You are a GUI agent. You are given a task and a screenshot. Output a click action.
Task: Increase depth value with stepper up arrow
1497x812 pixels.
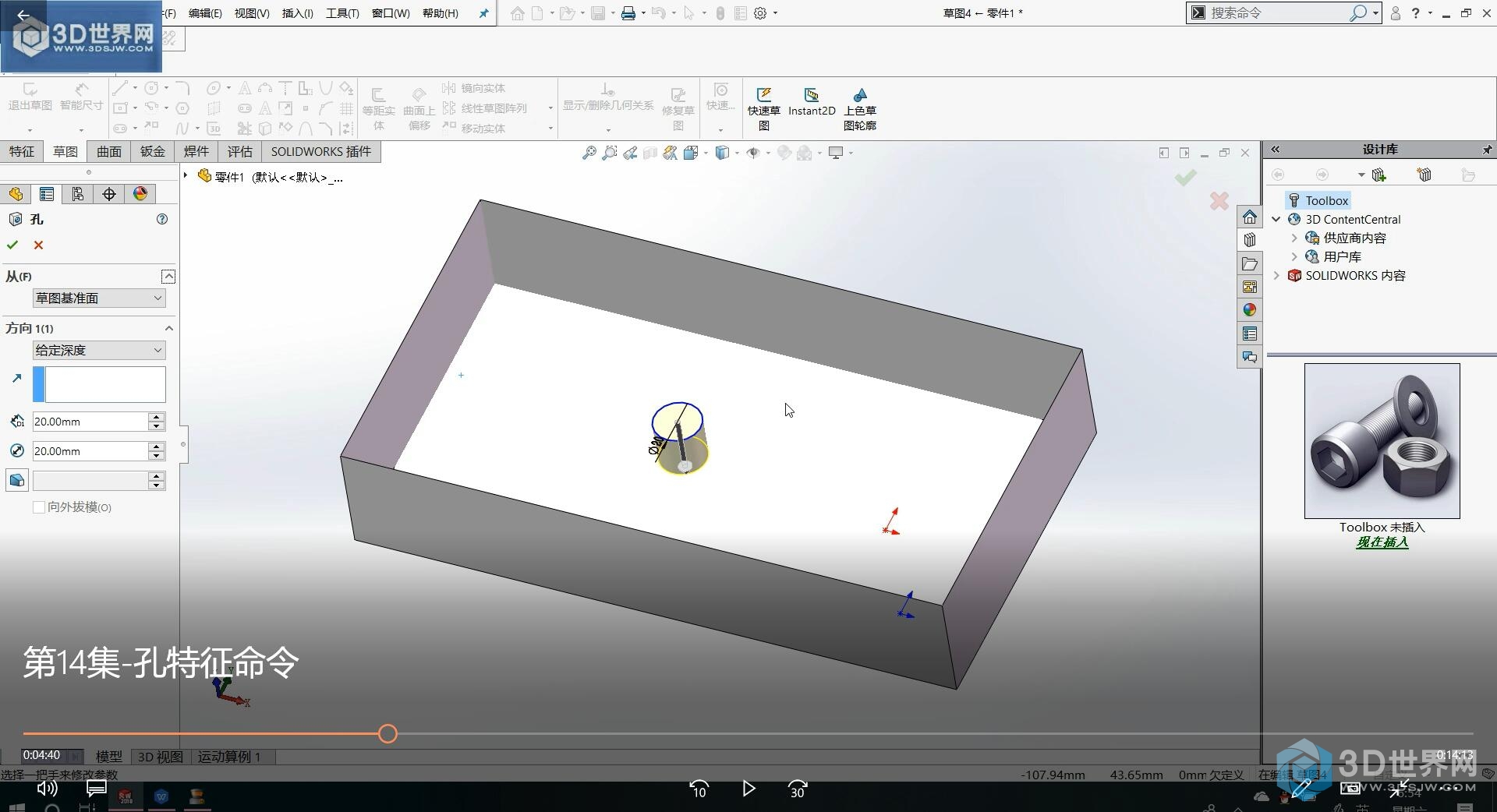[157, 417]
